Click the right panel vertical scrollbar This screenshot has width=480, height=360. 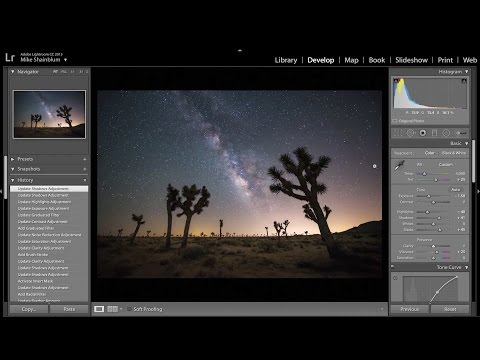coord(473,161)
